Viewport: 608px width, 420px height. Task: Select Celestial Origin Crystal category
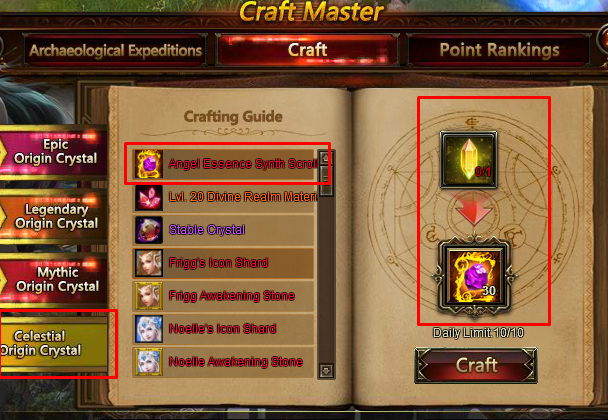(54, 343)
